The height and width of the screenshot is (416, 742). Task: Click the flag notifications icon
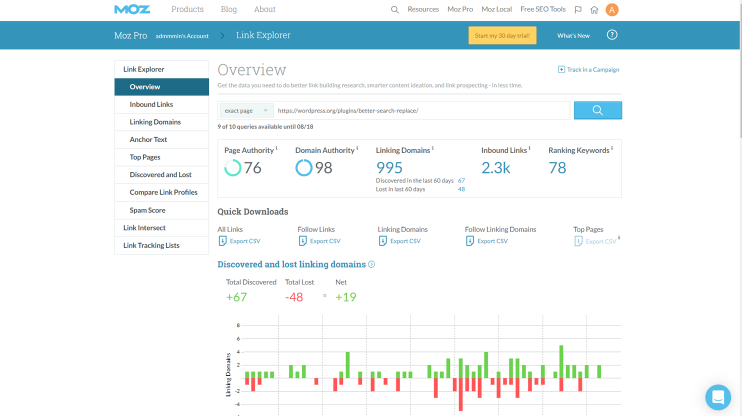click(x=578, y=9)
